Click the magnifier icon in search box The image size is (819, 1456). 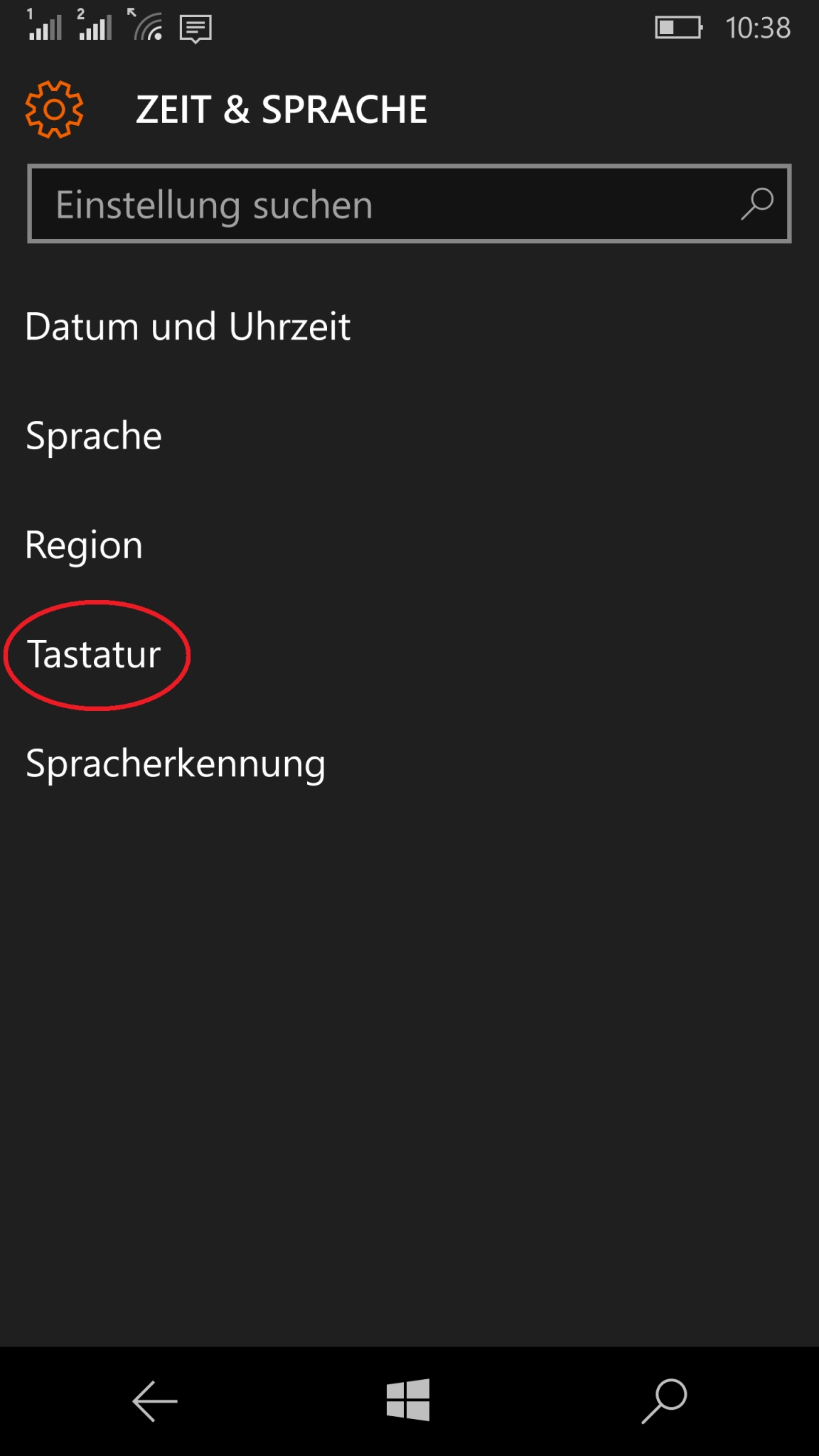pyautogui.click(x=757, y=204)
